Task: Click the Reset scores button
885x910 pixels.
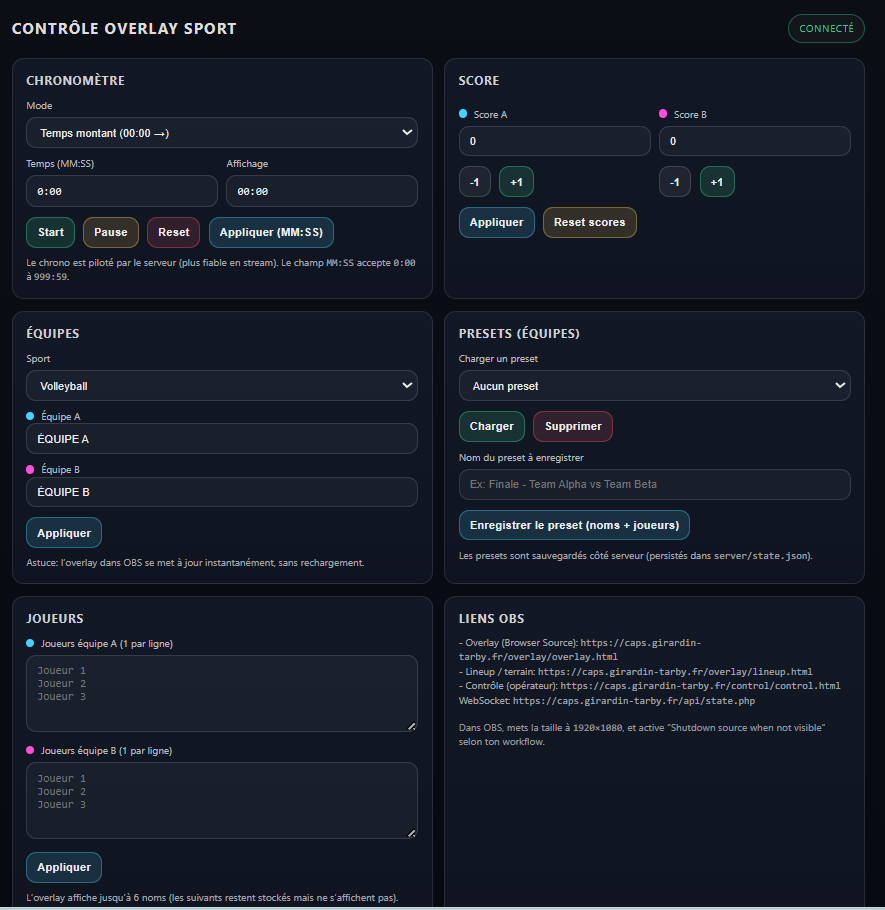Action: (590, 222)
